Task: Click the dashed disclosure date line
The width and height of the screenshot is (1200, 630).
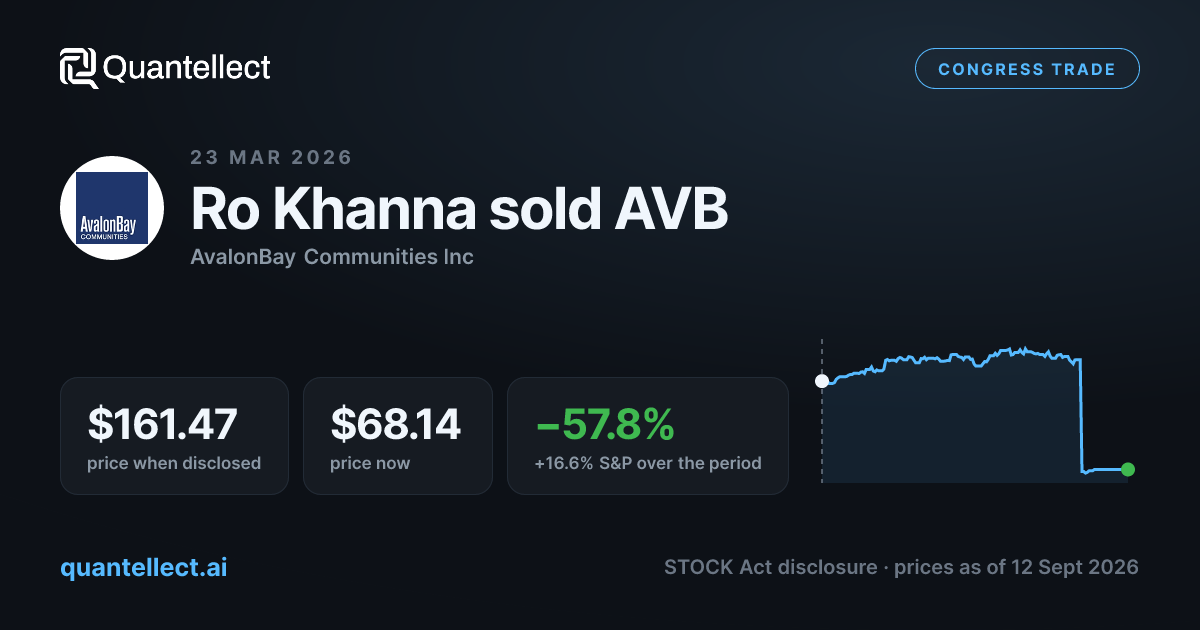Action: pos(822,410)
